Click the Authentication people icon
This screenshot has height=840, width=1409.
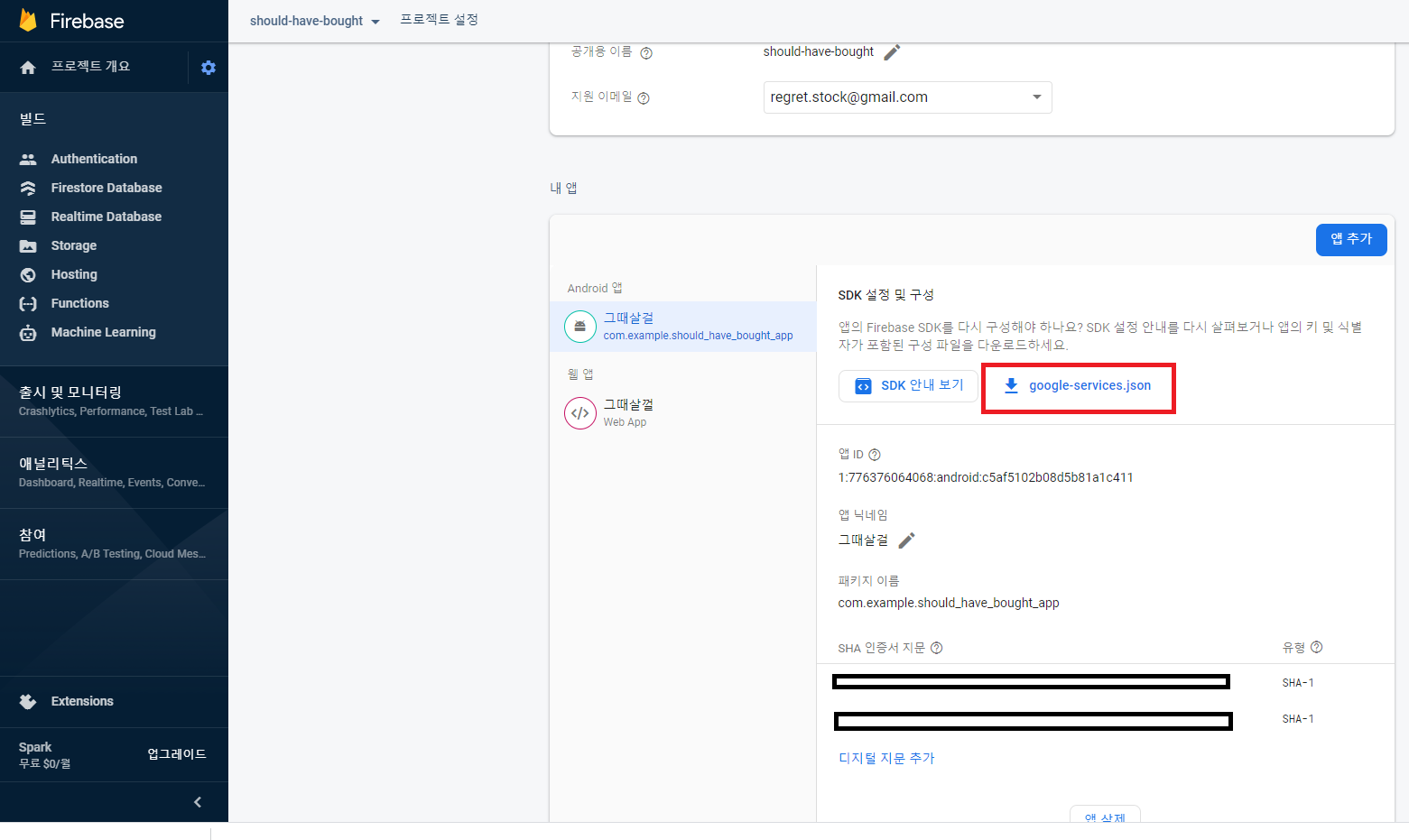[28, 159]
